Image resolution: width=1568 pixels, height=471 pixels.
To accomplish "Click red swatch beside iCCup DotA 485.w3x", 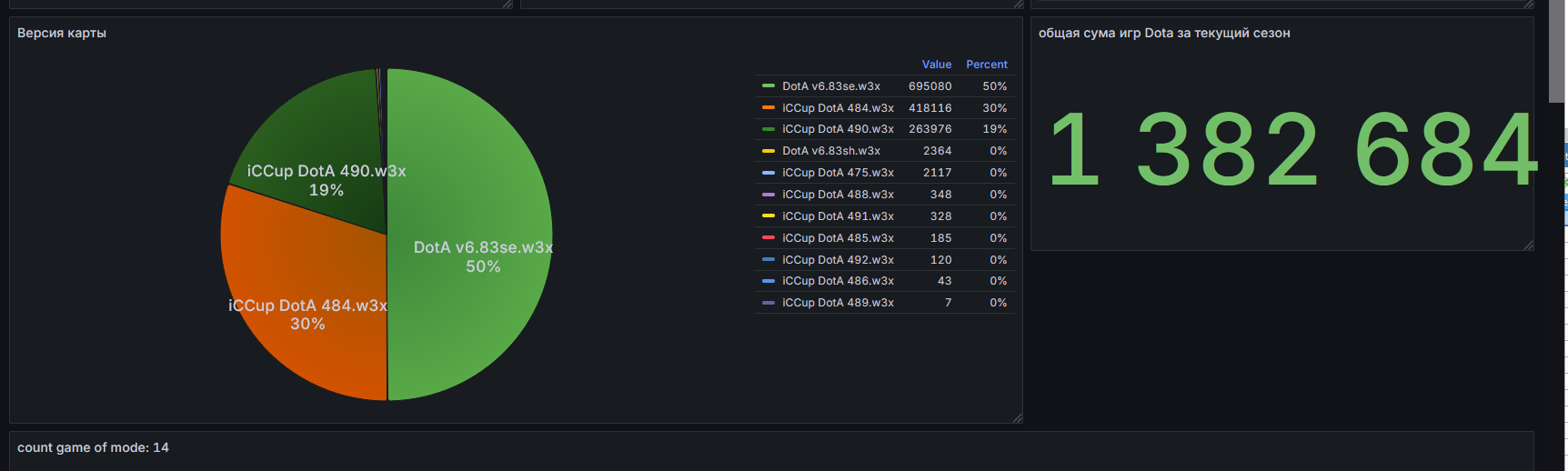I will (x=769, y=238).
